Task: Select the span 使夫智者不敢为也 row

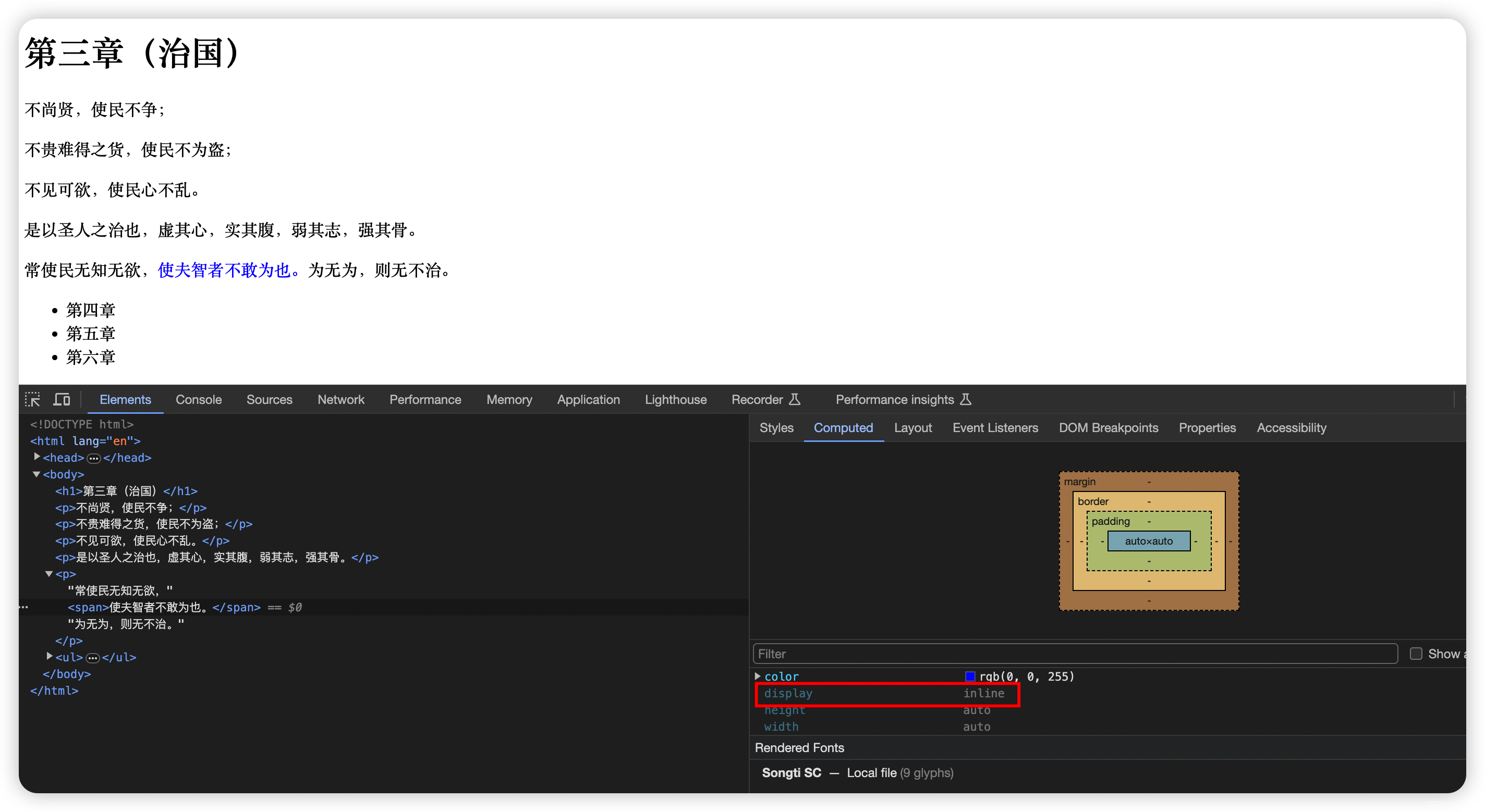Action: 164,607
